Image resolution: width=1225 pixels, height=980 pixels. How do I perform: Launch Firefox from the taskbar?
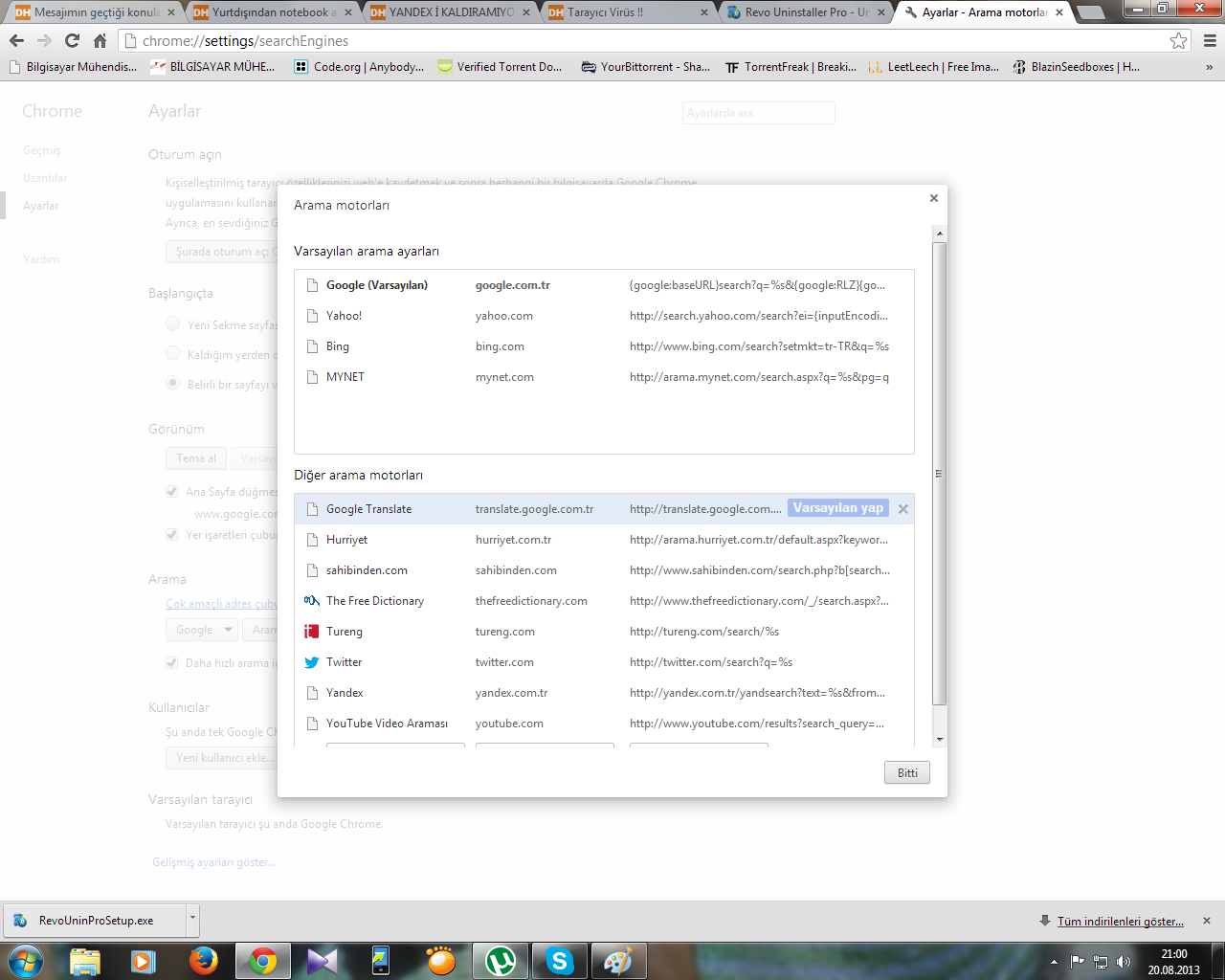coord(203,961)
